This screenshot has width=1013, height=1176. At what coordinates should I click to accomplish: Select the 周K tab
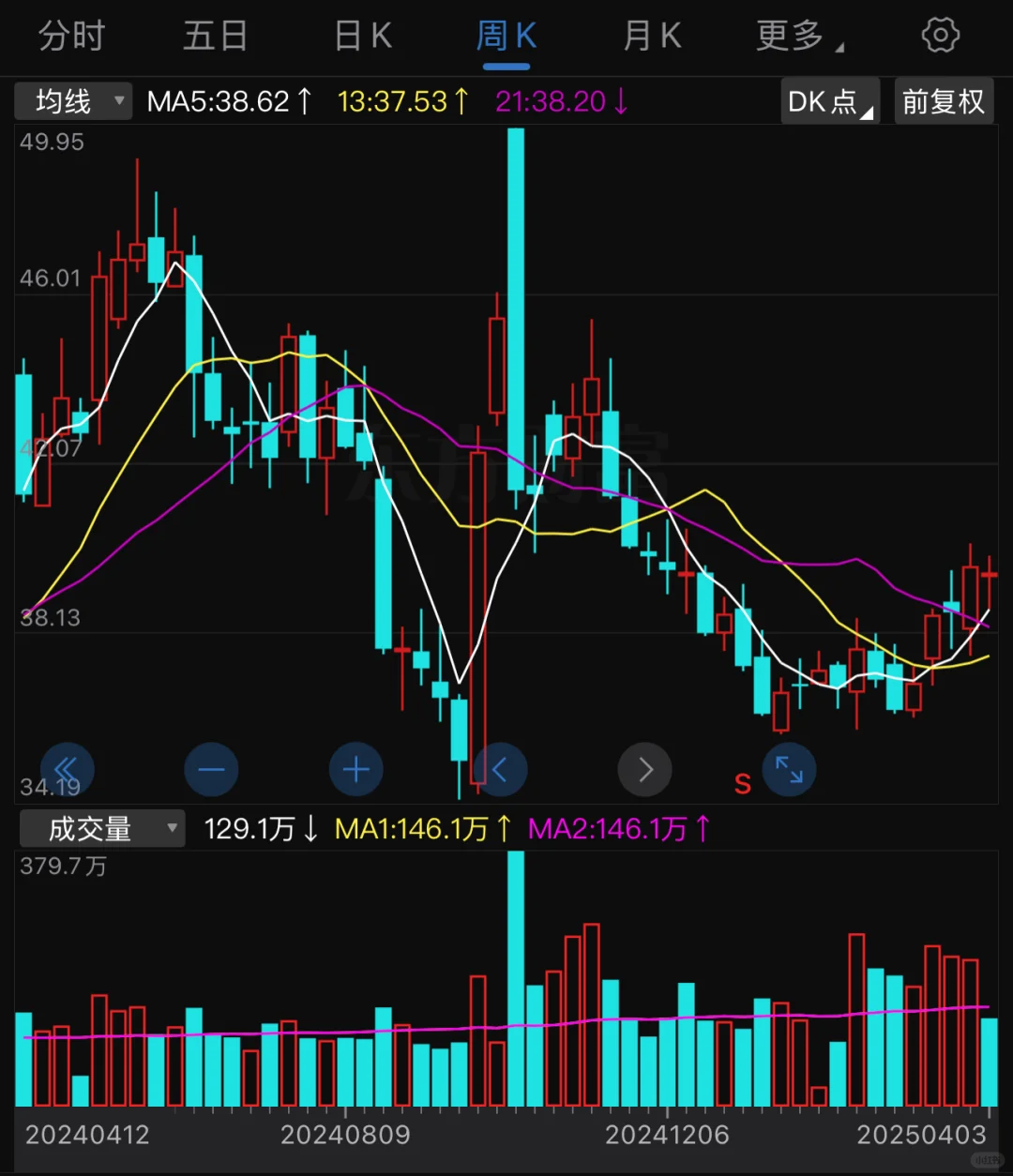coord(506,38)
